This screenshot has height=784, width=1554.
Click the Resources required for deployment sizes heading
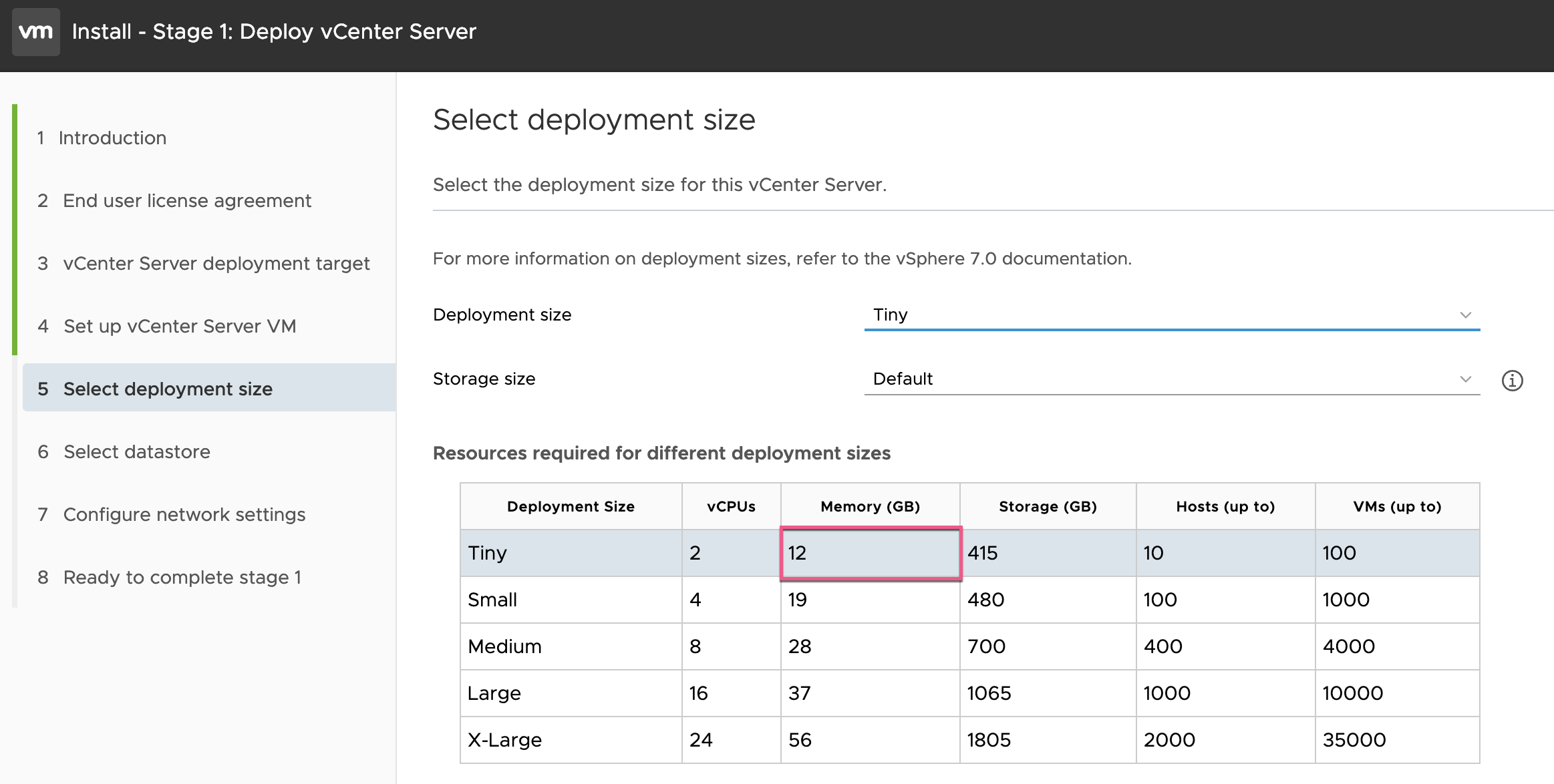(661, 453)
